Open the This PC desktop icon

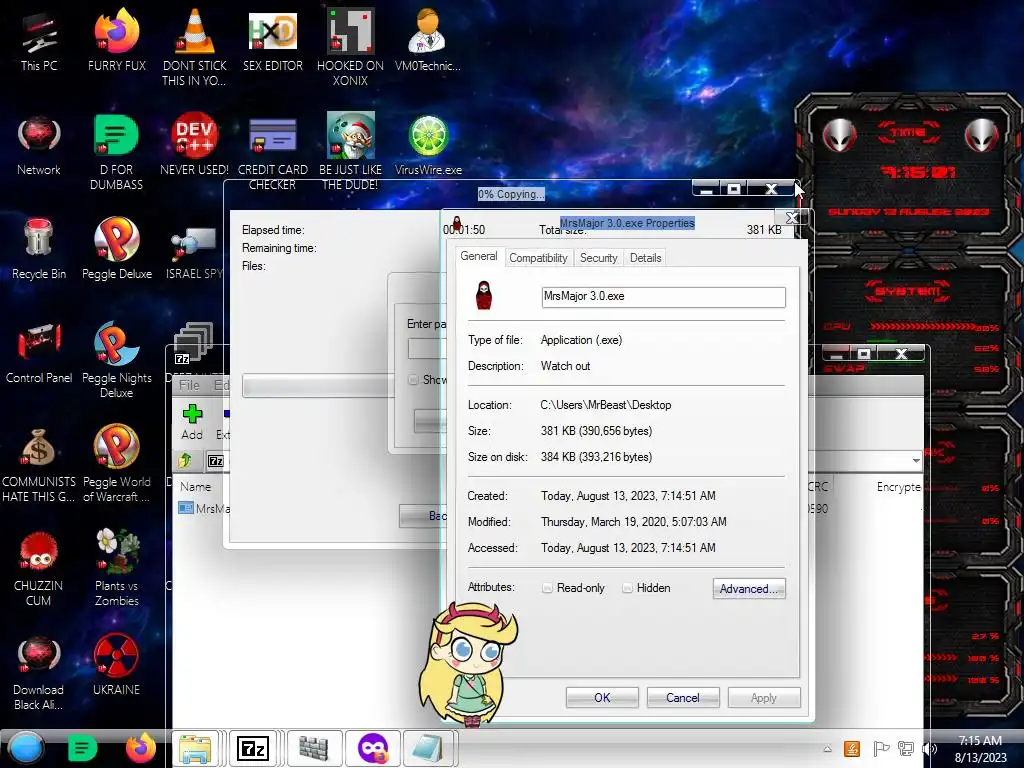39,42
